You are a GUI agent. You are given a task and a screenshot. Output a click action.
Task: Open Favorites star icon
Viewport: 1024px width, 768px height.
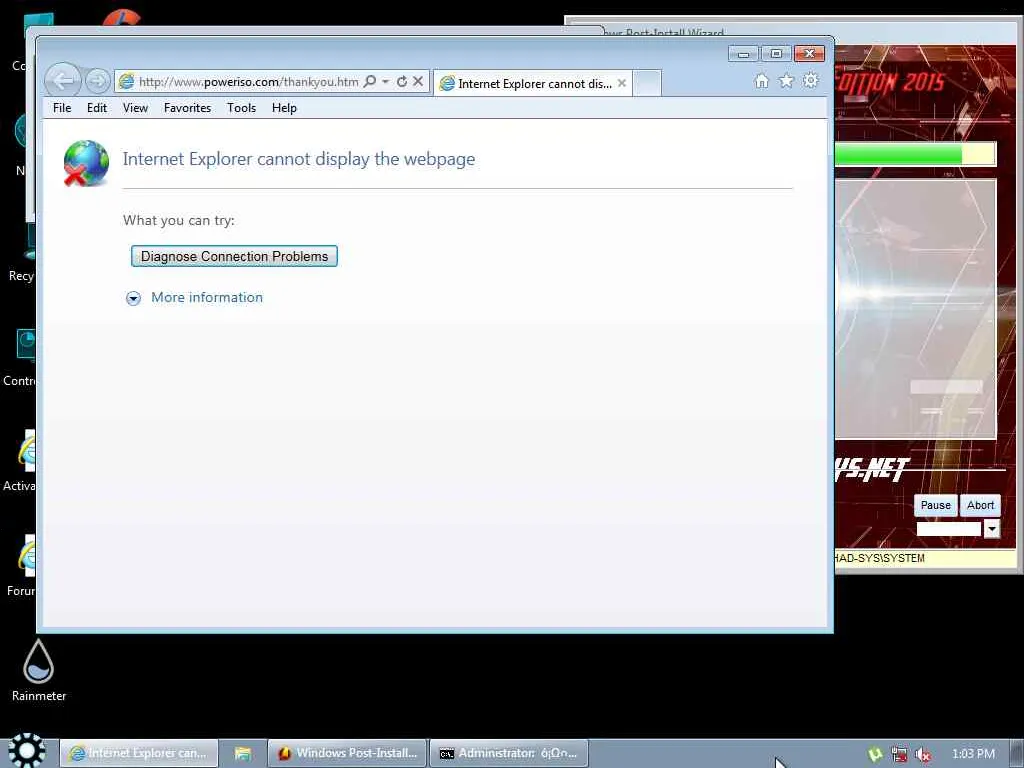(x=786, y=81)
